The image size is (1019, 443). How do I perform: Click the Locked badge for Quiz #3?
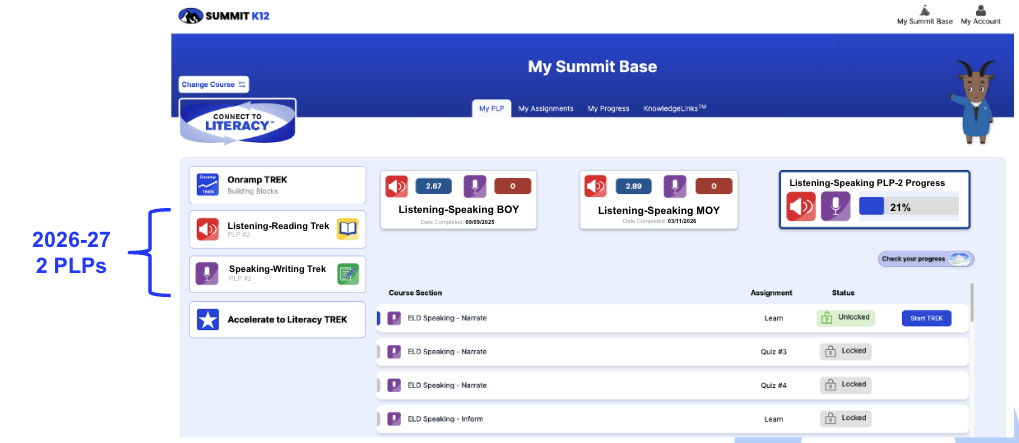click(x=845, y=351)
